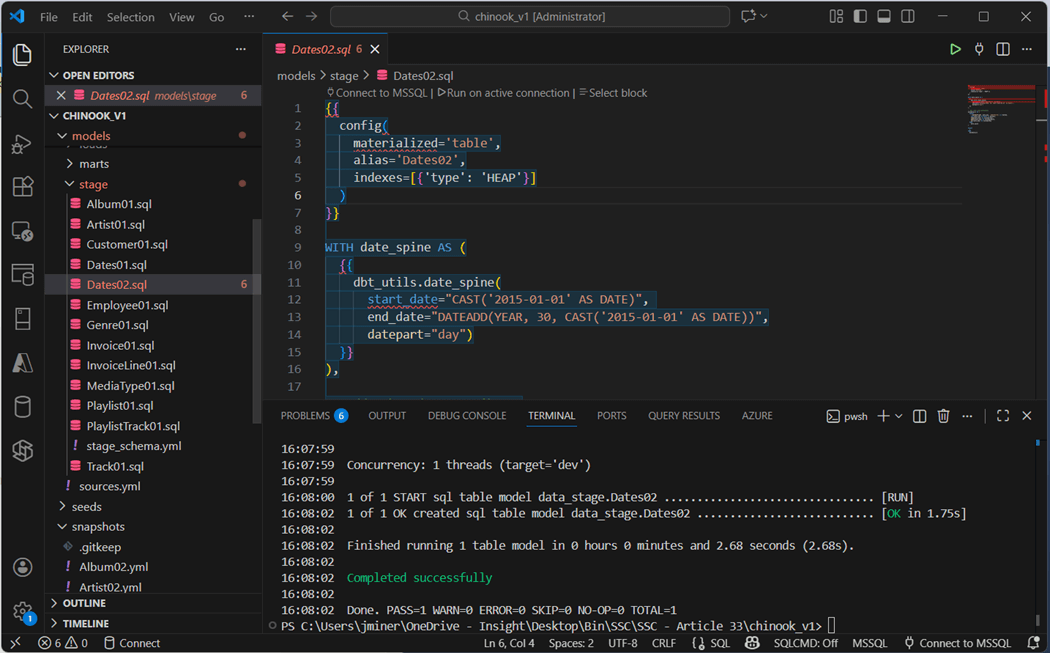Open the Selection menu
1050x653 pixels.
click(130, 17)
